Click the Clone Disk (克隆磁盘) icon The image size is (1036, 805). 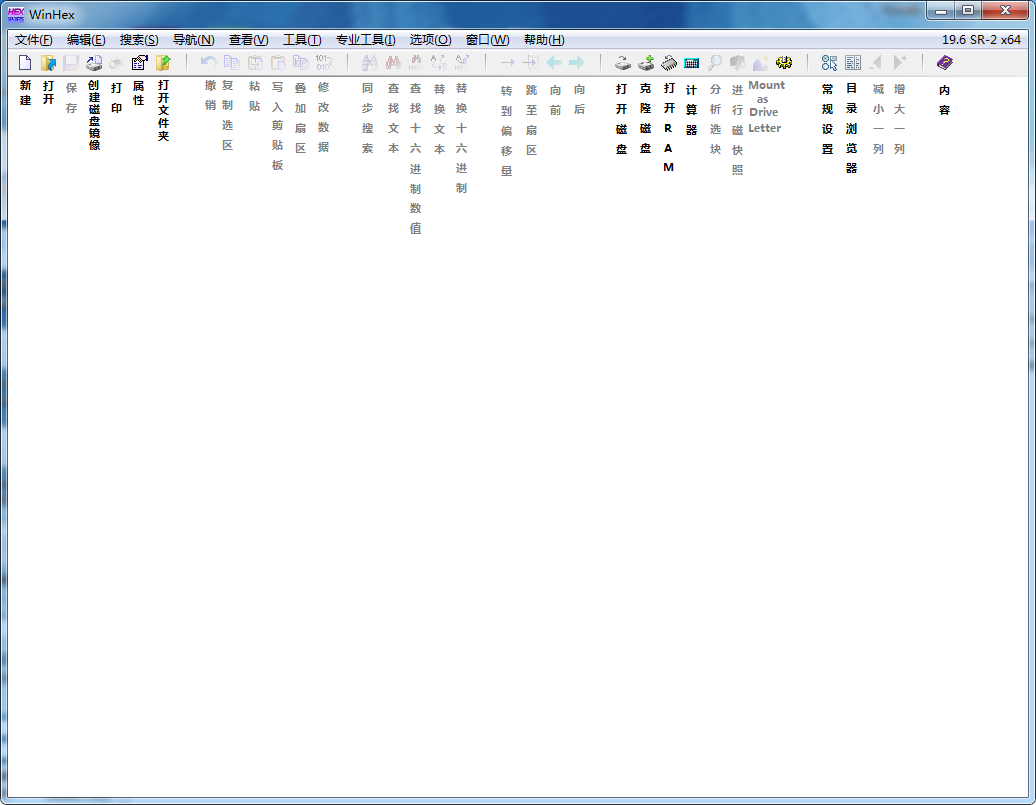[x=646, y=63]
